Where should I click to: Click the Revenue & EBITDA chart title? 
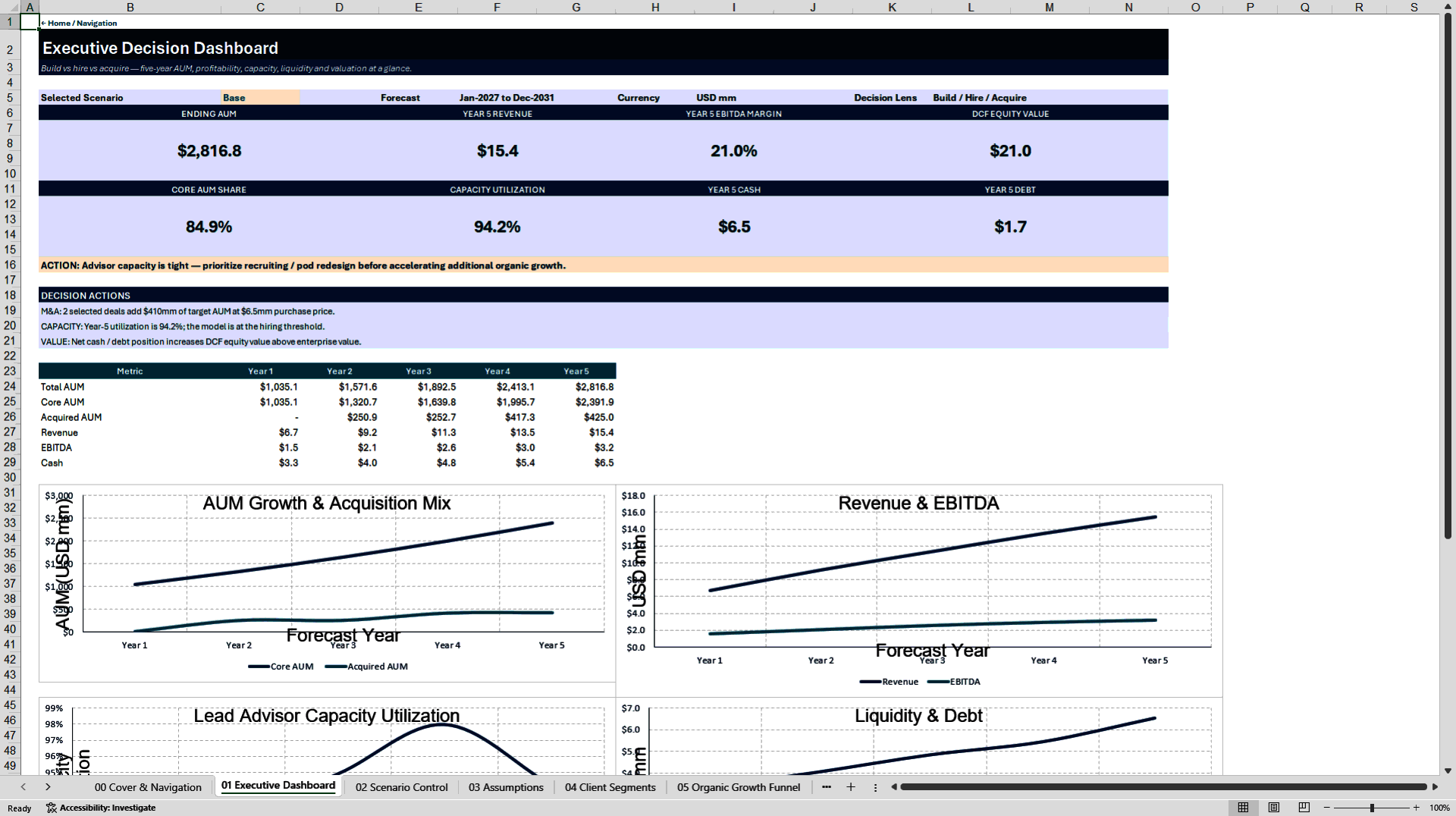[x=918, y=503]
